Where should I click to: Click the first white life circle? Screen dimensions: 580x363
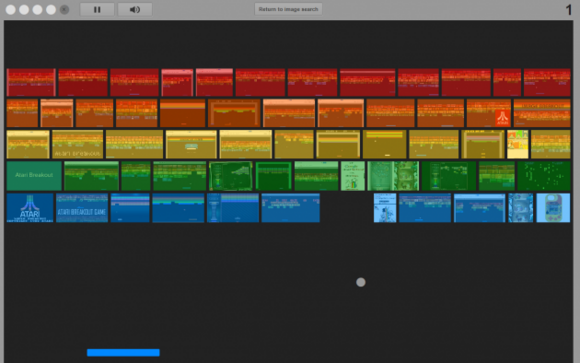click(x=11, y=10)
